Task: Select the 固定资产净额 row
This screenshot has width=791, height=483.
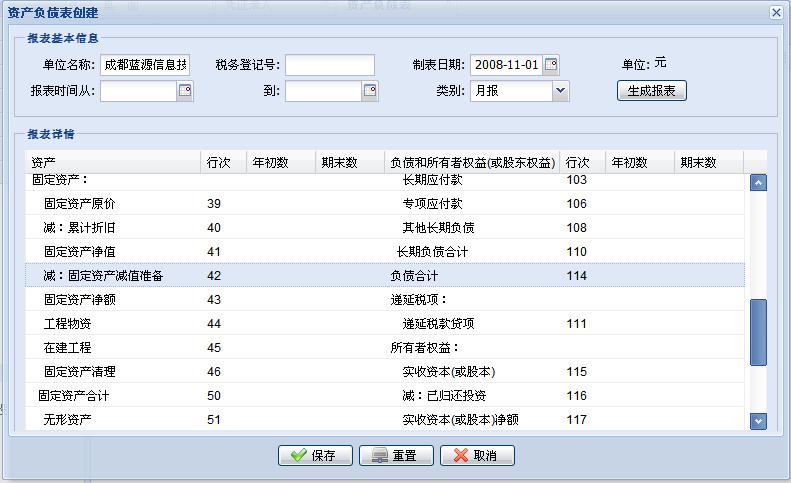Action: pos(385,299)
